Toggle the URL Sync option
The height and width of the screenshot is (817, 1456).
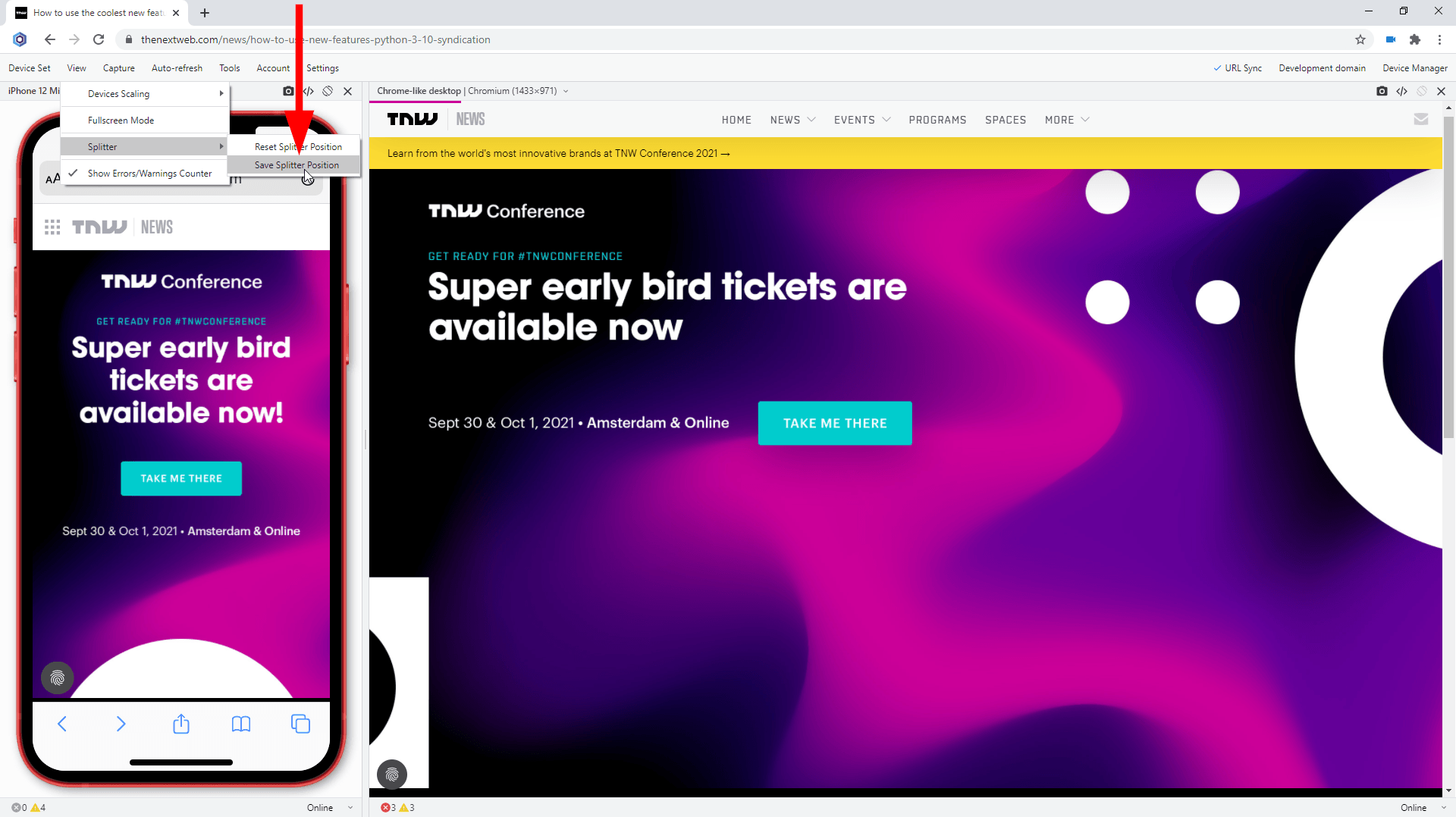point(1238,68)
